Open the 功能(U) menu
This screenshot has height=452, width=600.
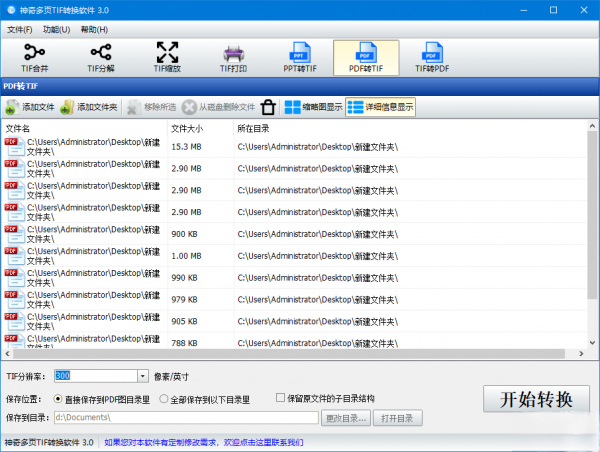tap(56, 29)
